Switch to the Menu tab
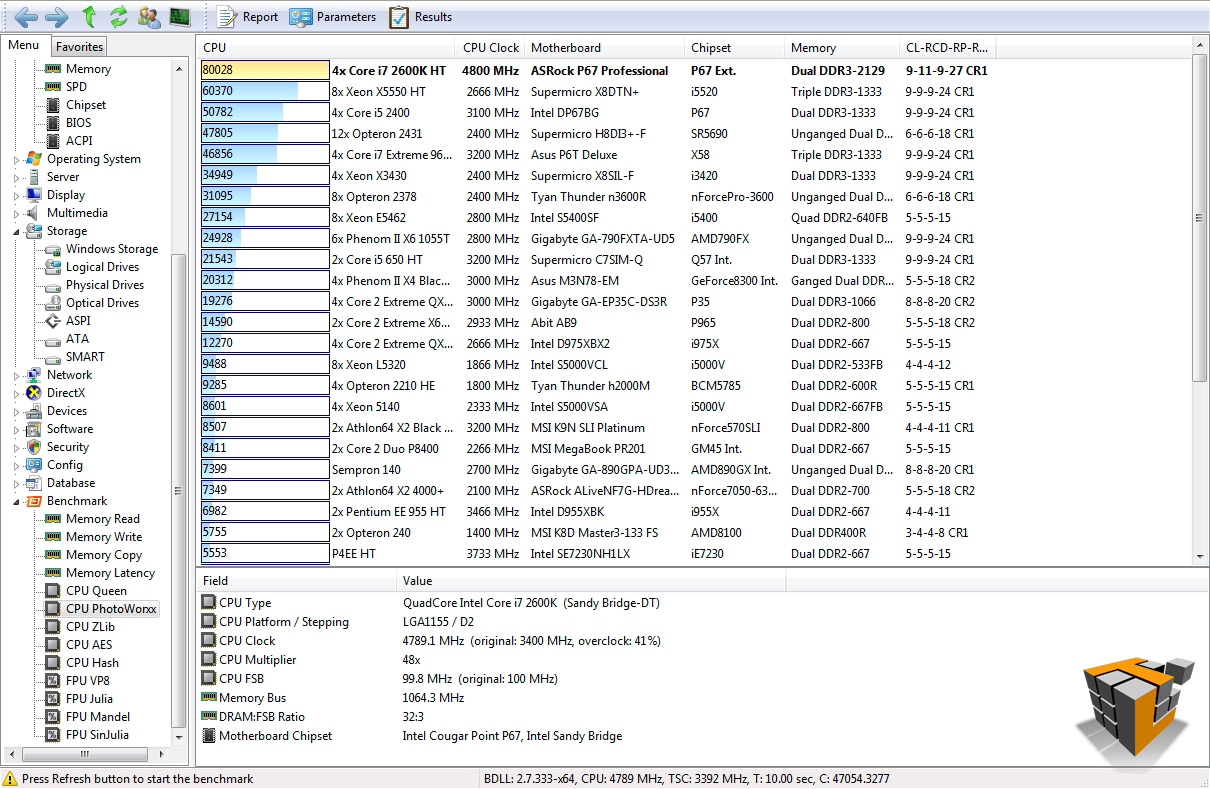 [23, 45]
